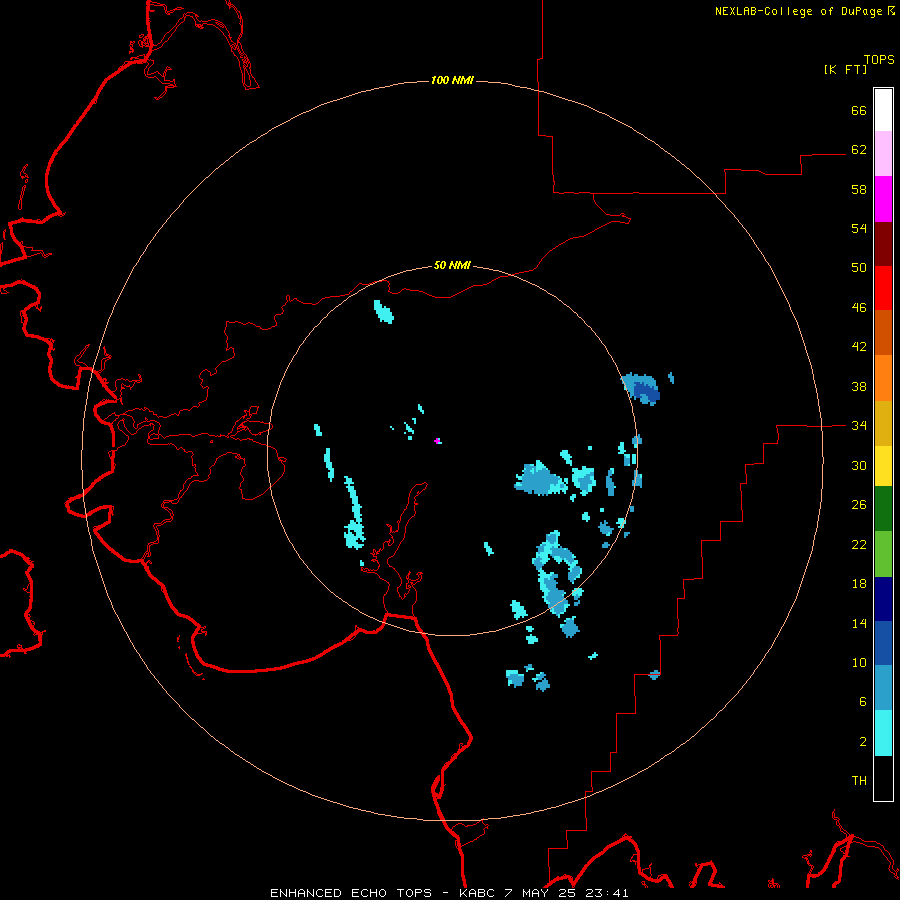Click the white color swatch in the legend
Viewport: 900px width, 900px height.
[883, 110]
